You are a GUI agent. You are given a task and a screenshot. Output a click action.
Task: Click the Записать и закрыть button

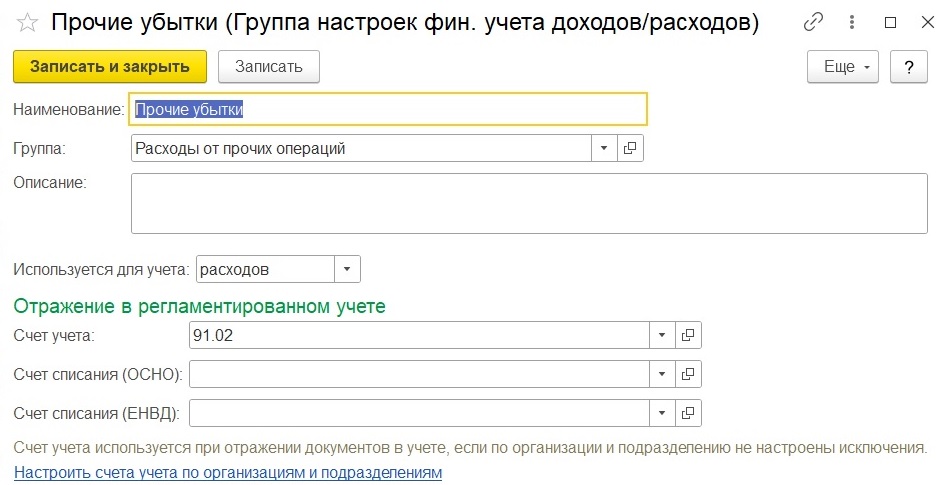pyautogui.click(x=110, y=66)
